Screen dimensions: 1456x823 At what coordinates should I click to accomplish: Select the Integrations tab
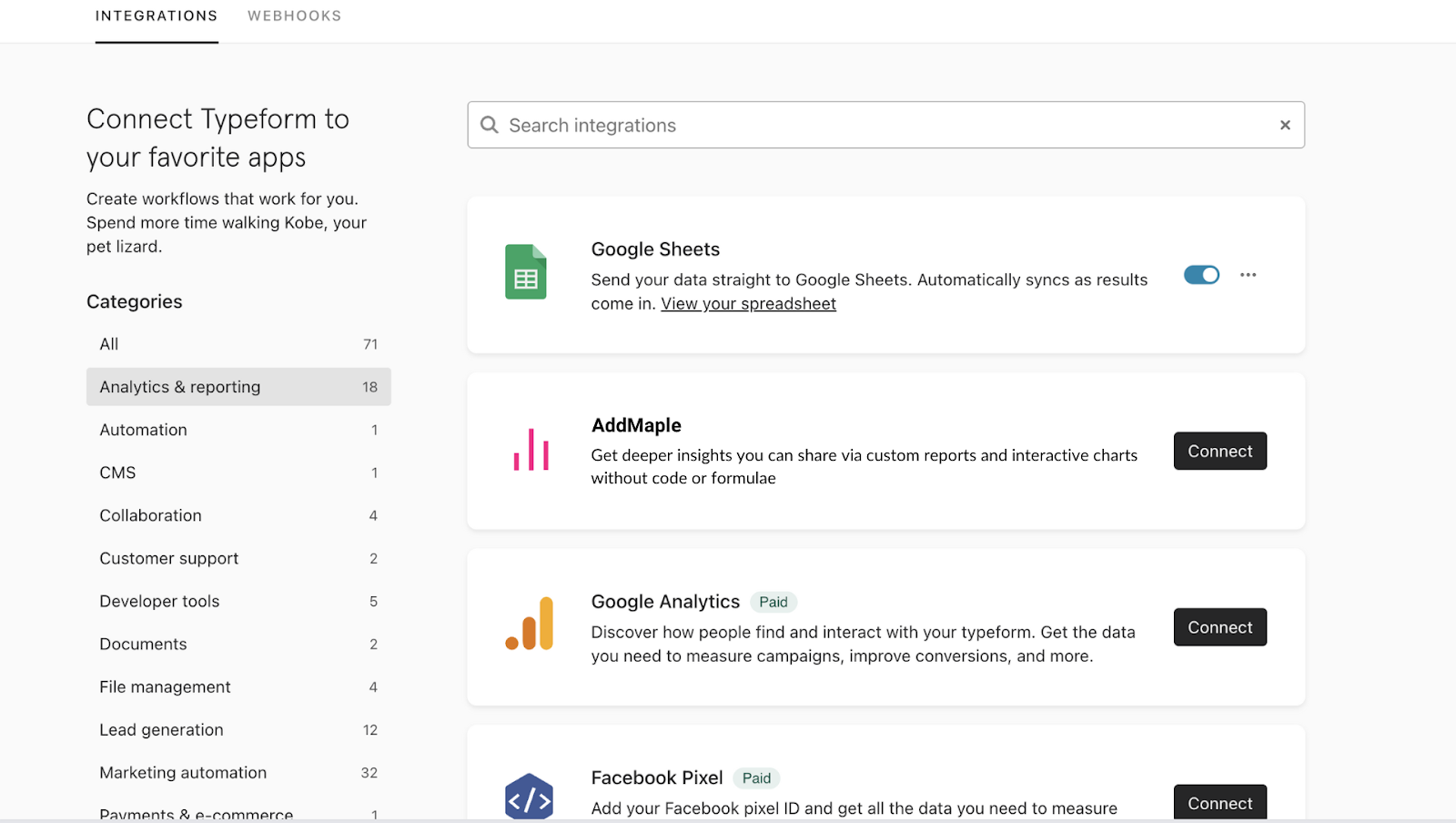(x=157, y=15)
